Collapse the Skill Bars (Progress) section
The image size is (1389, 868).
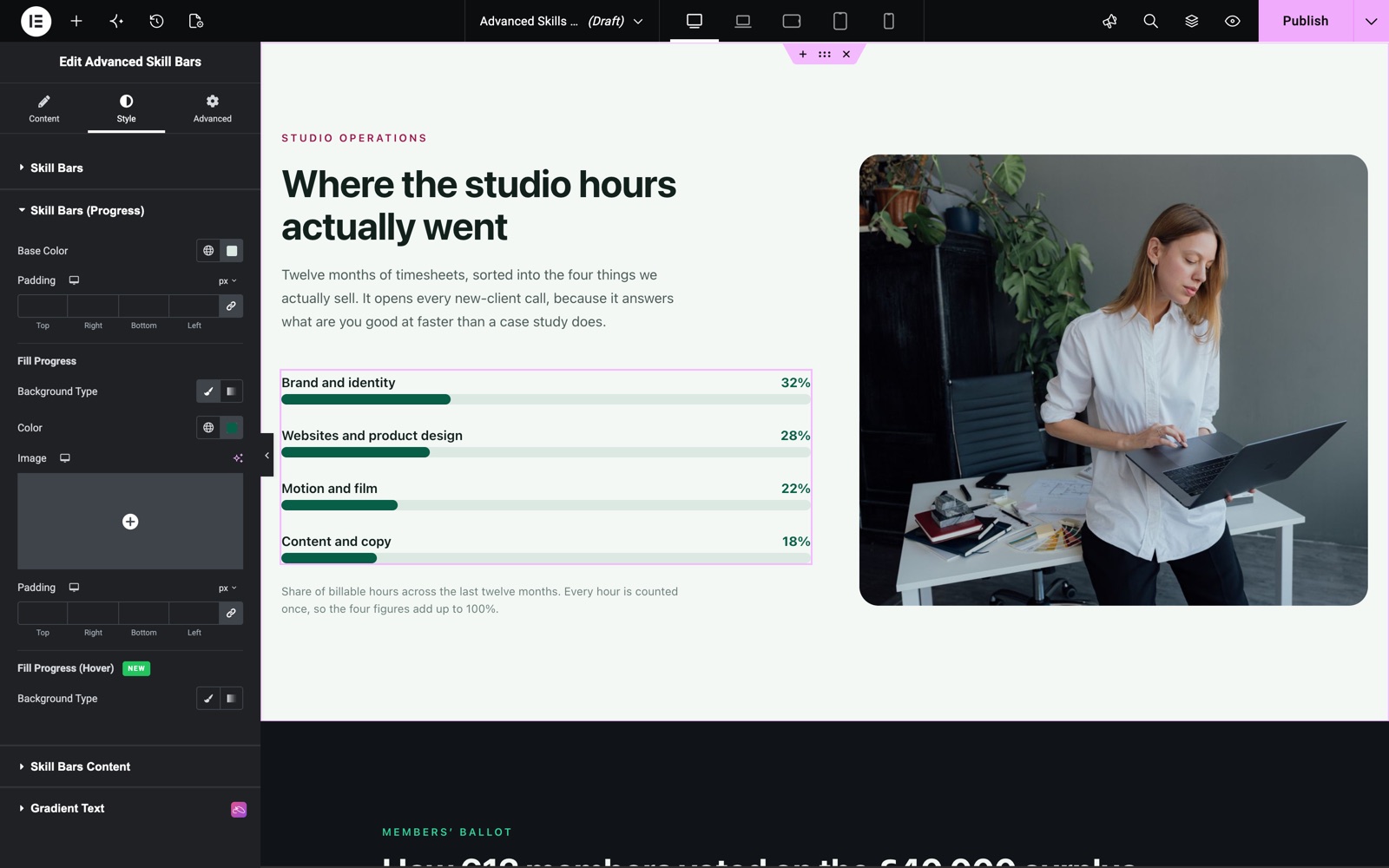click(x=130, y=210)
